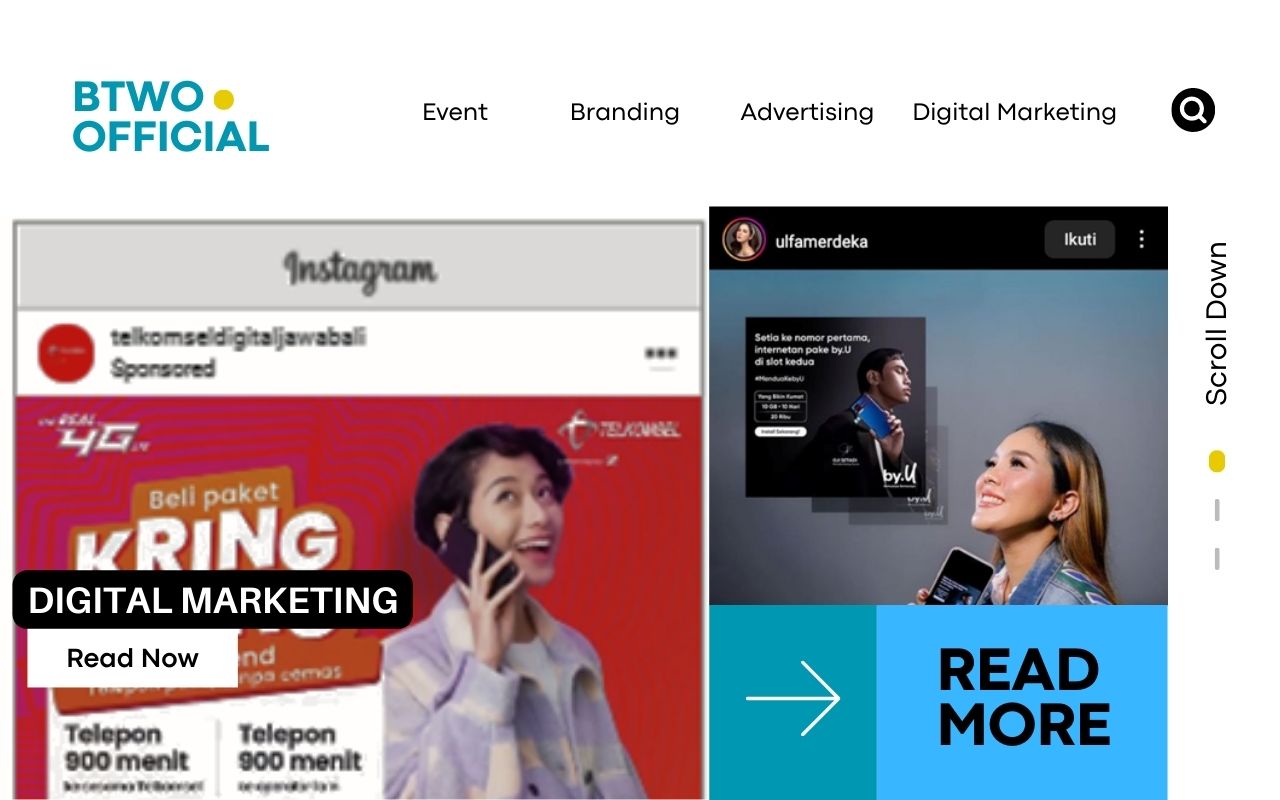Click the Ikuti follow button
Viewport: 1280px width, 800px height.
pos(1080,240)
